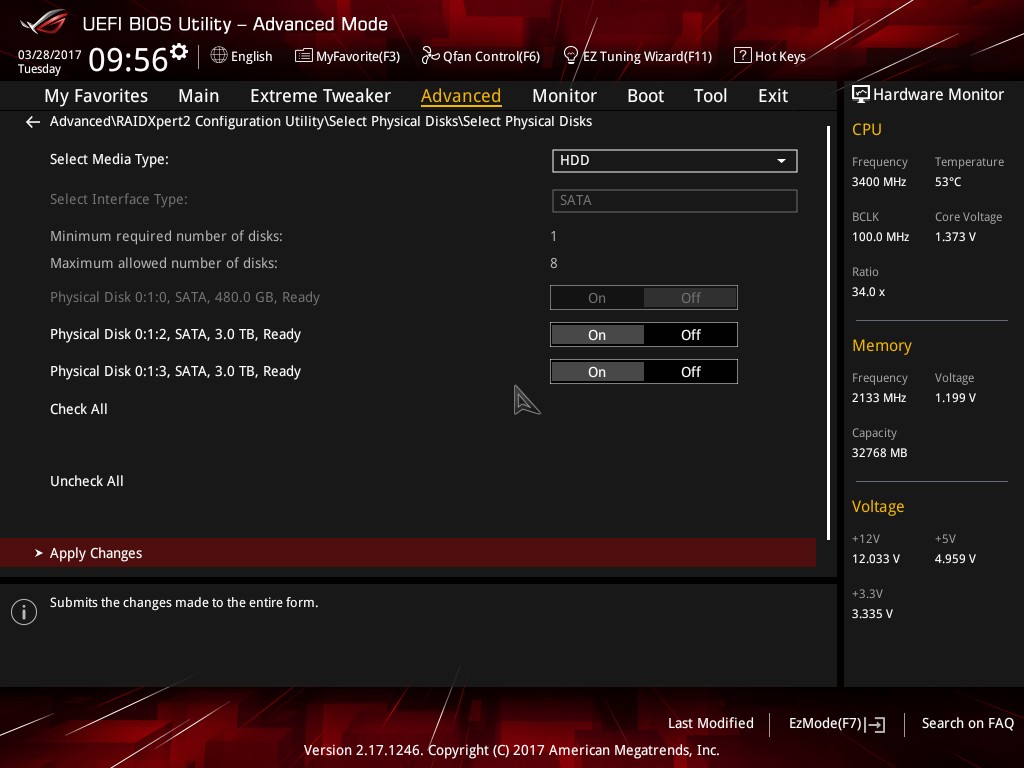
Task: Click the Off toggle for disk 0:1:0
Action: pyautogui.click(x=690, y=297)
